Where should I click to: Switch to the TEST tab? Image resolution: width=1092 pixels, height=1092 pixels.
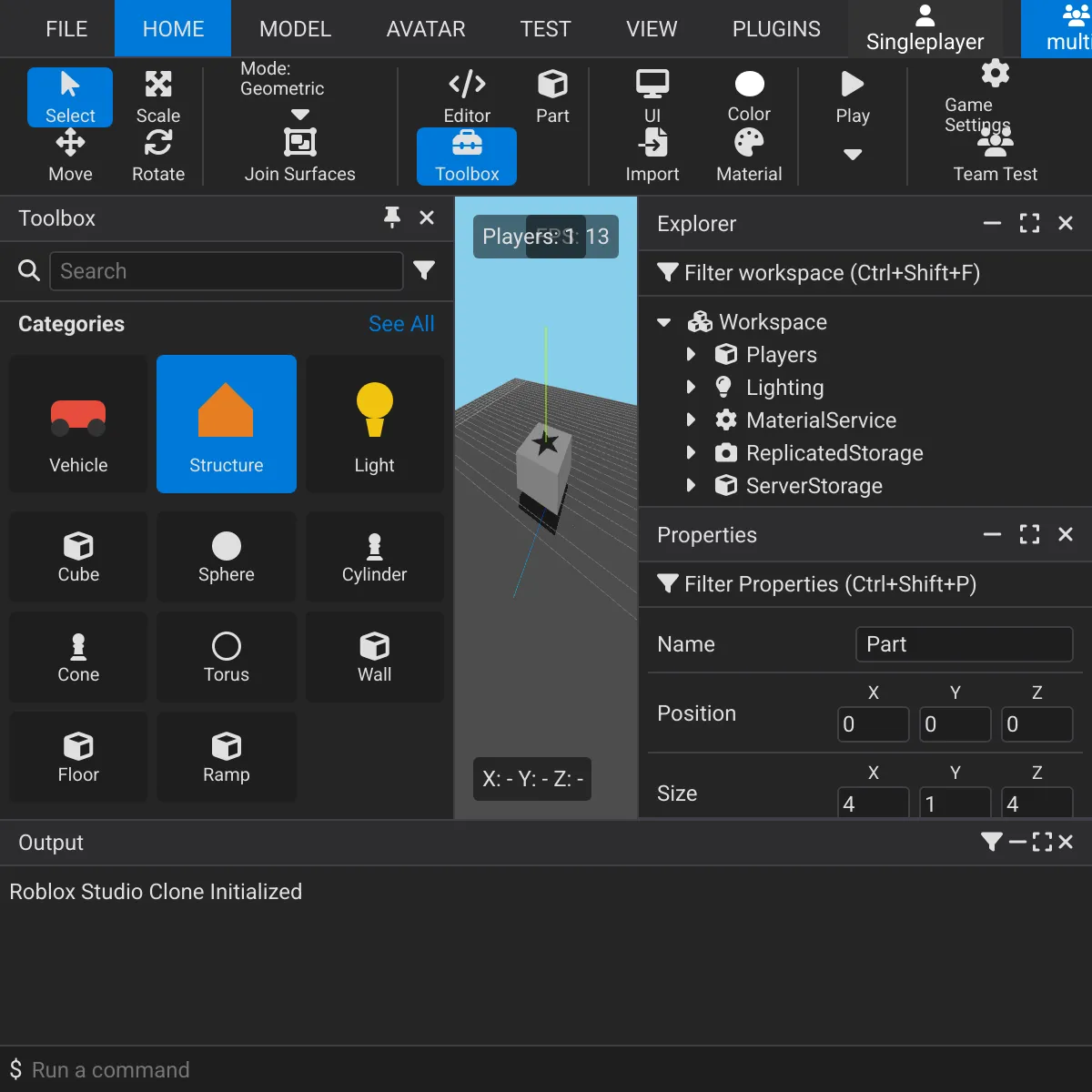point(545,29)
